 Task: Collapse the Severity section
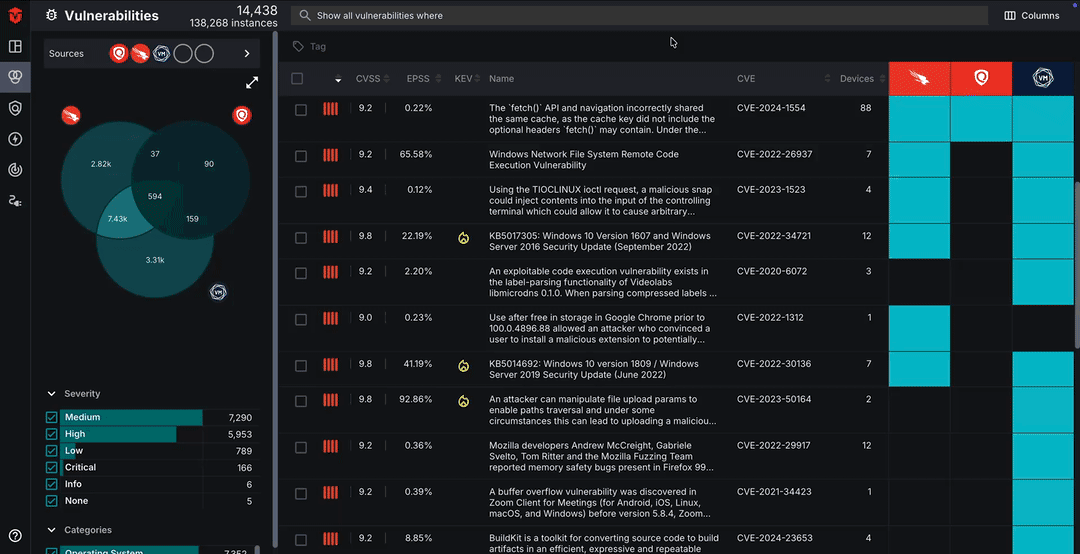pyautogui.click(x=52, y=394)
